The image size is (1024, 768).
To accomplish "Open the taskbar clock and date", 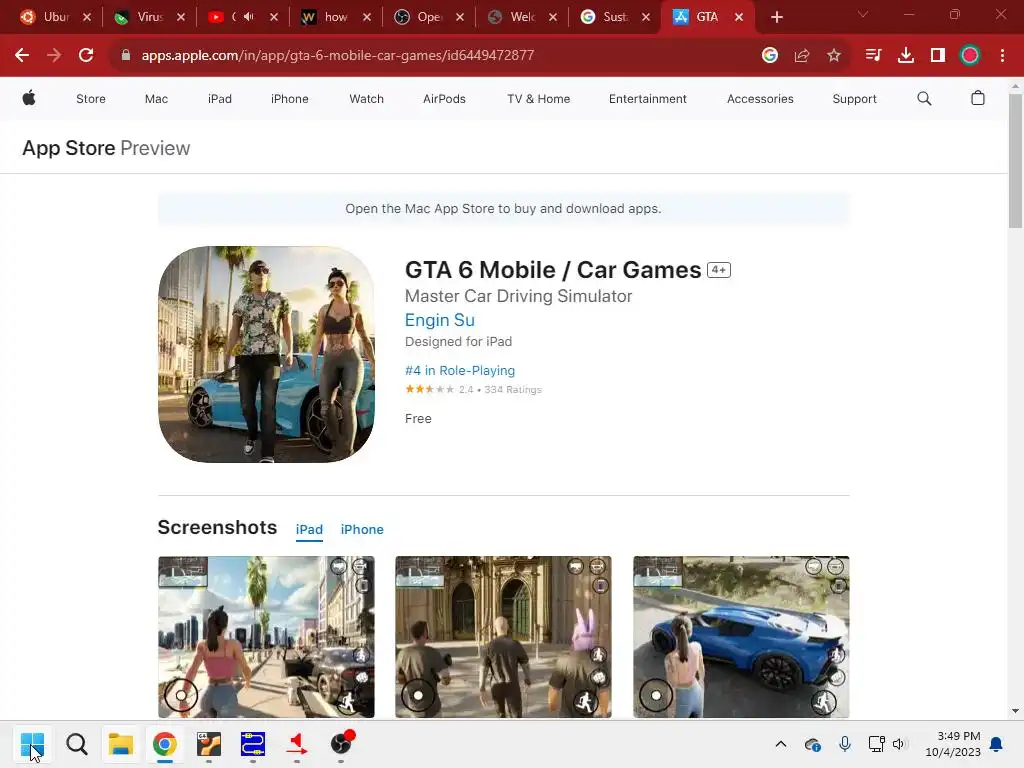I will (953, 744).
